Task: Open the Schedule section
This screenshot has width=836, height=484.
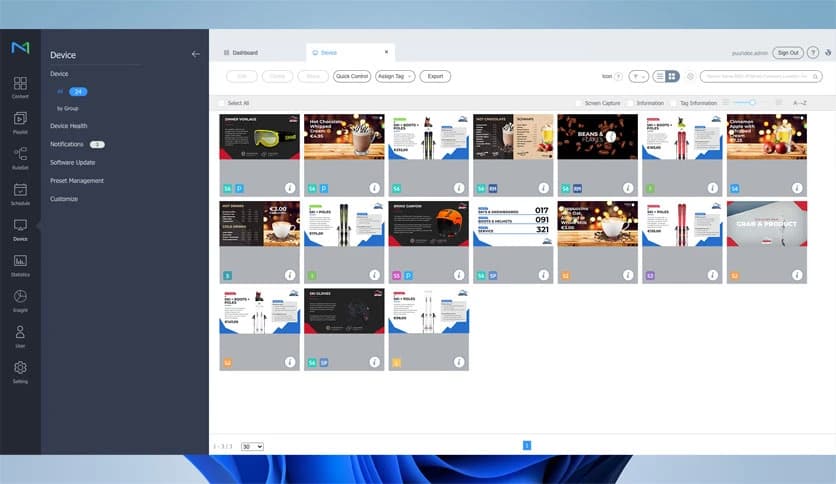Action: 20,194
